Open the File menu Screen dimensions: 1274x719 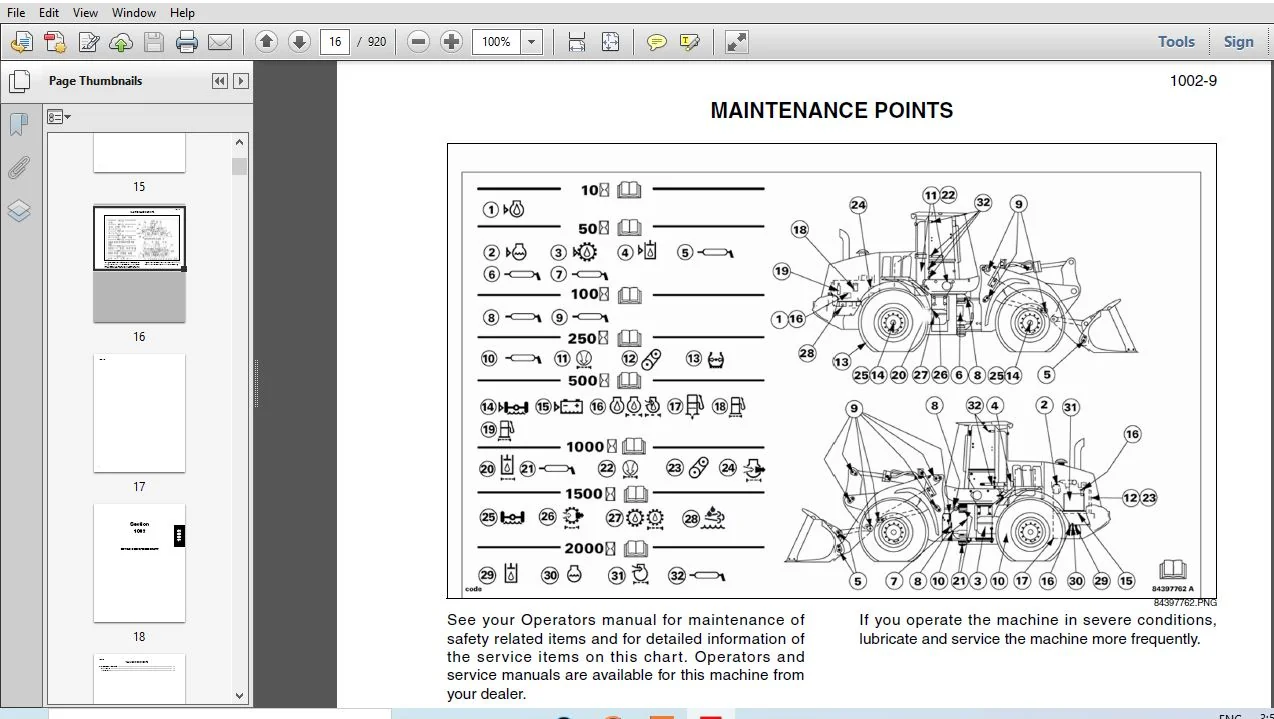click(16, 13)
